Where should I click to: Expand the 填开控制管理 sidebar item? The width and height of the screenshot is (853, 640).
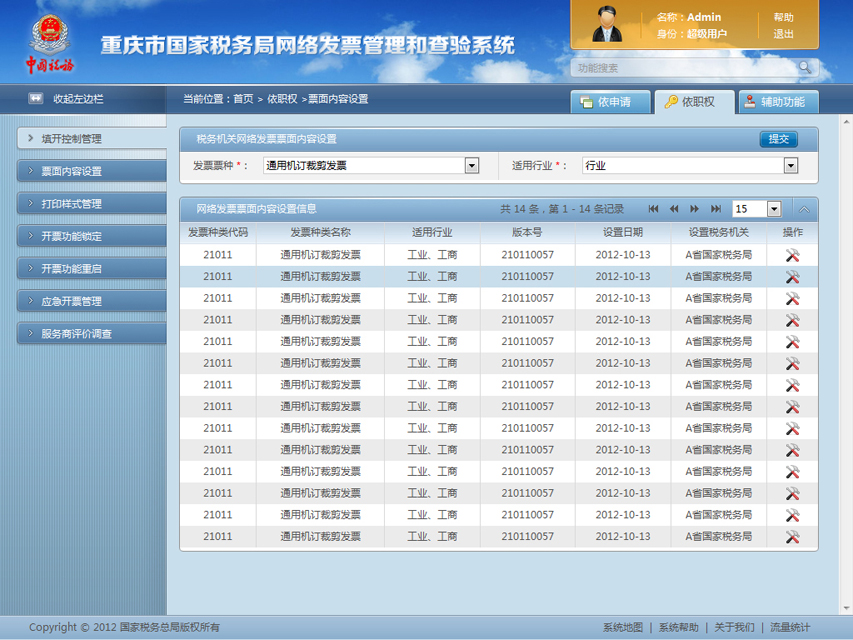pos(92,139)
